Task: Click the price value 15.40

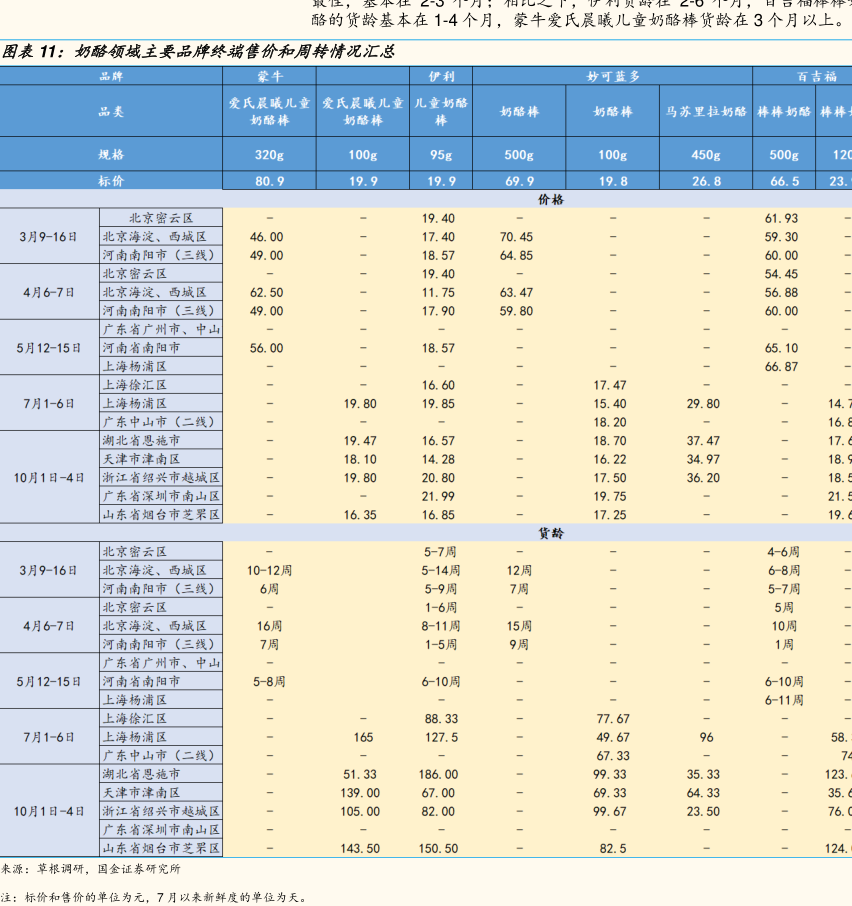Action: point(610,403)
